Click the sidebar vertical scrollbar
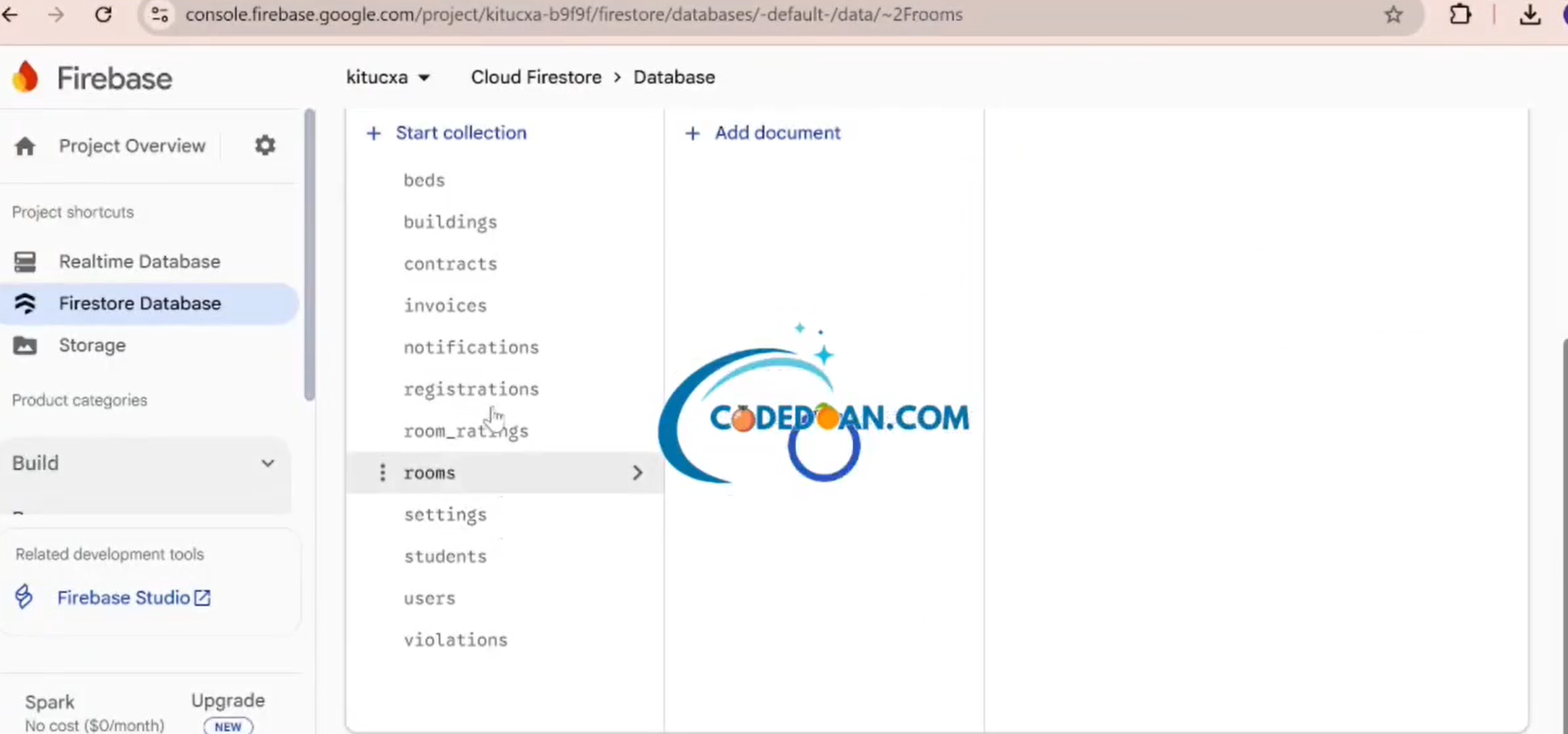1568x734 pixels. tap(309, 255)
